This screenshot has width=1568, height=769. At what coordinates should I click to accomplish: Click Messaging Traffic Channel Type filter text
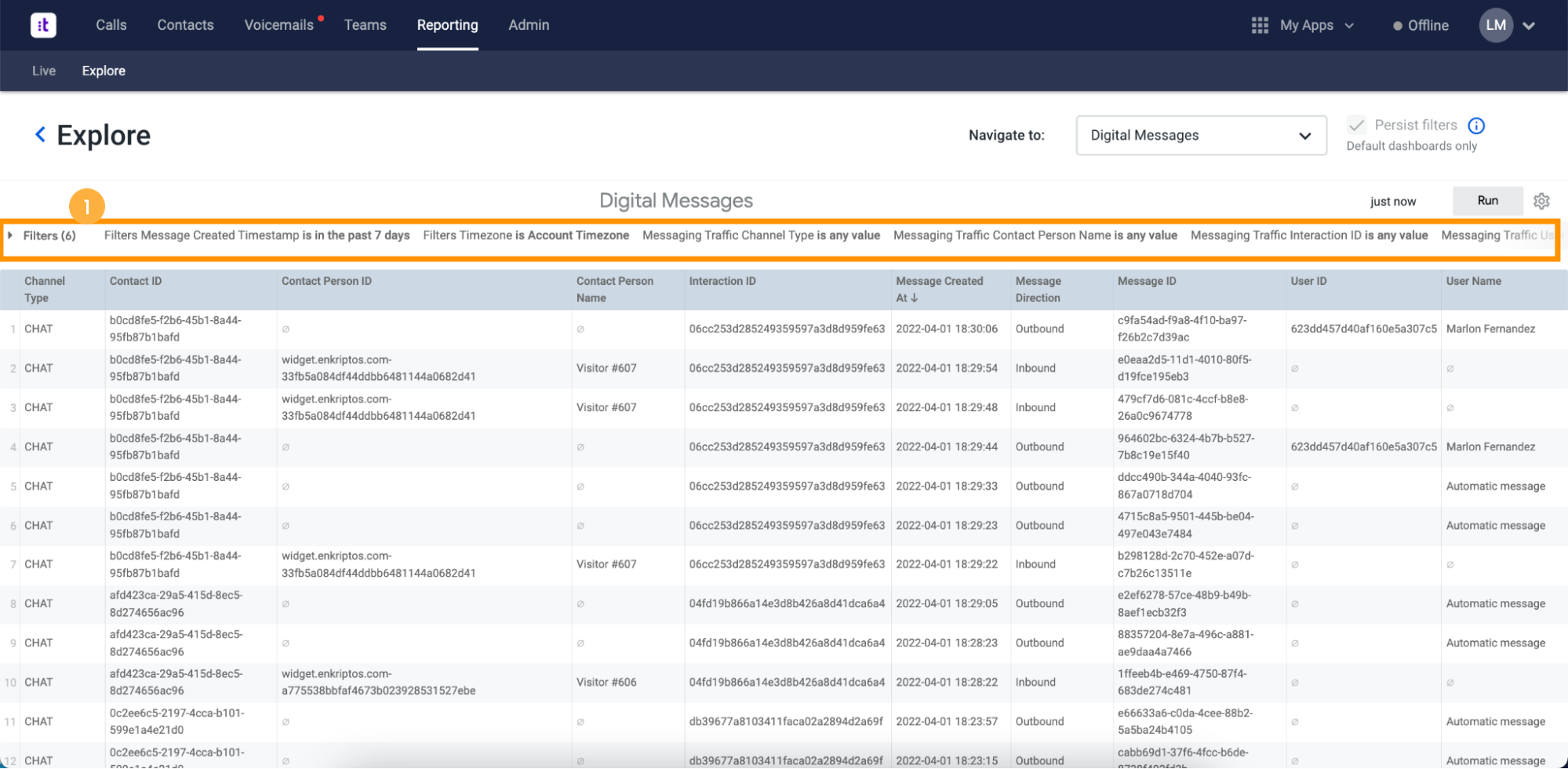761,235
